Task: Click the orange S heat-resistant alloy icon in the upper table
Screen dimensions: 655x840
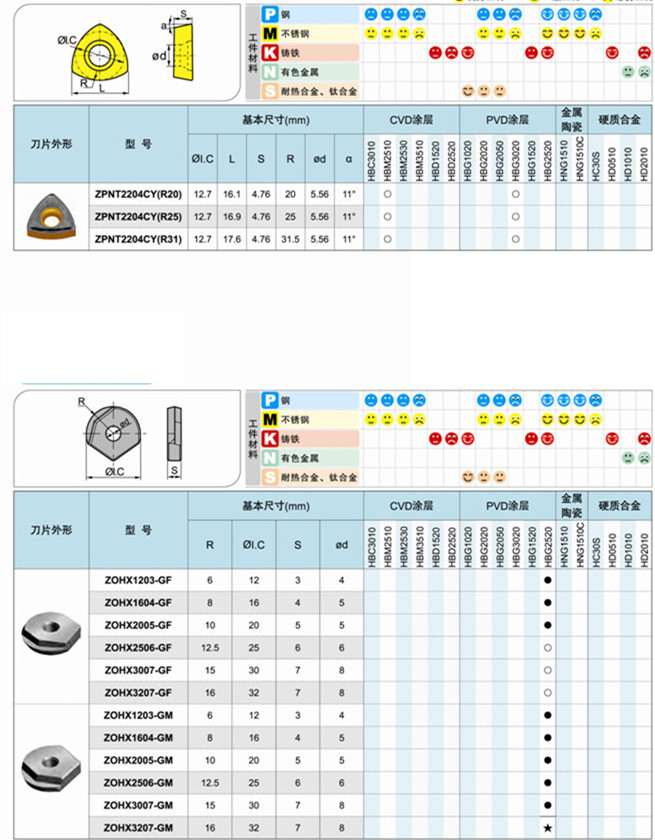Action: 270,91
